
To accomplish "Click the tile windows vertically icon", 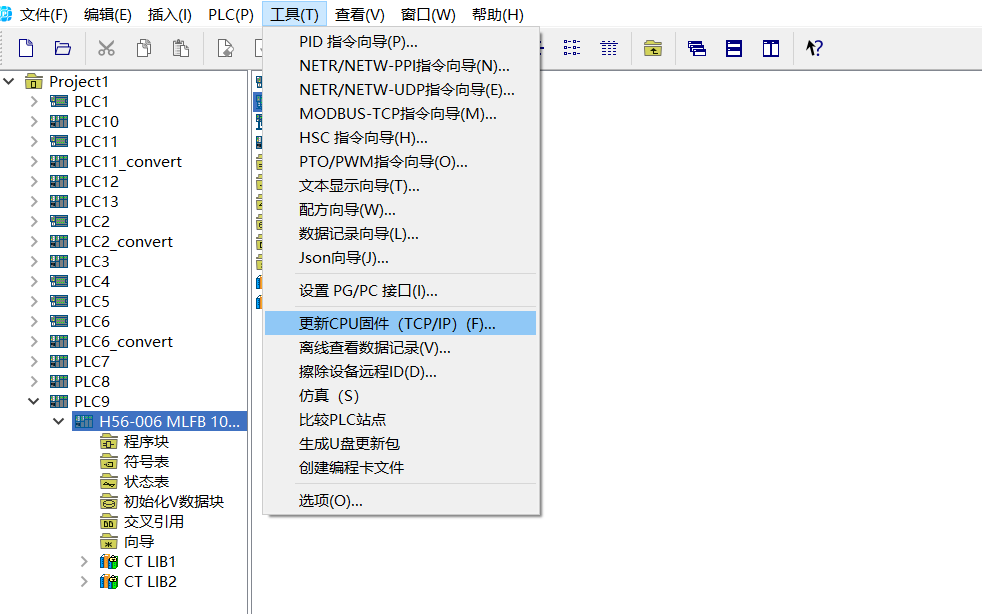I will tap(770, 48).
